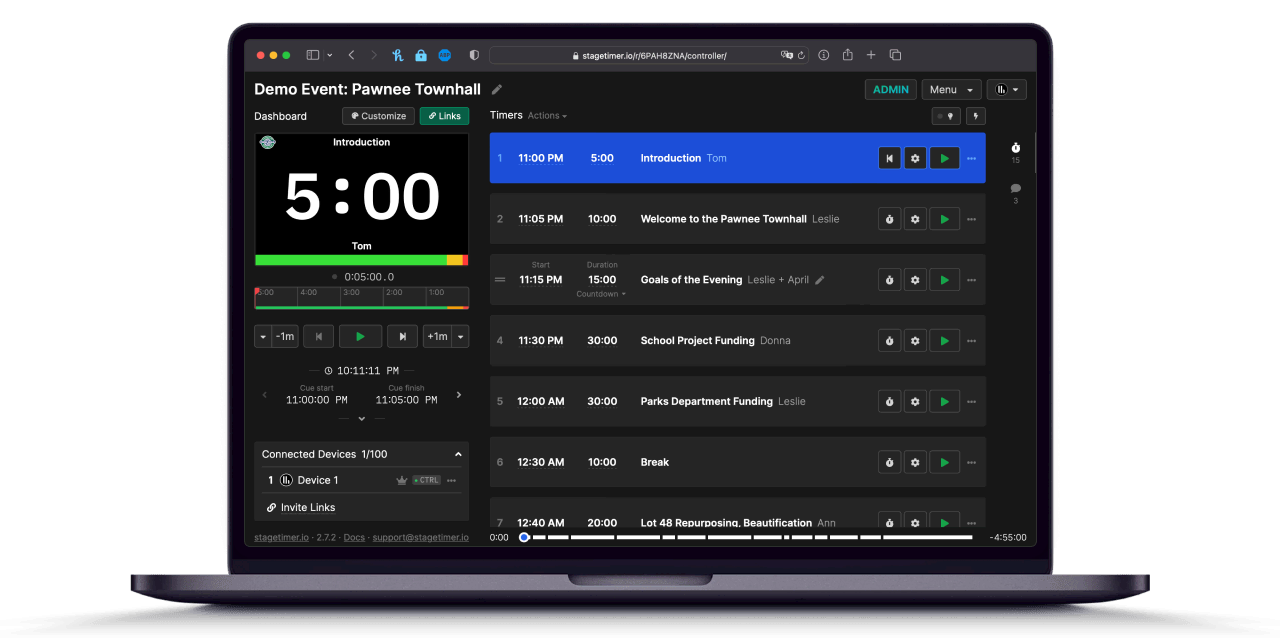Collapse the Connected Devices panel
1280x640 pixels.
(458, 454)
